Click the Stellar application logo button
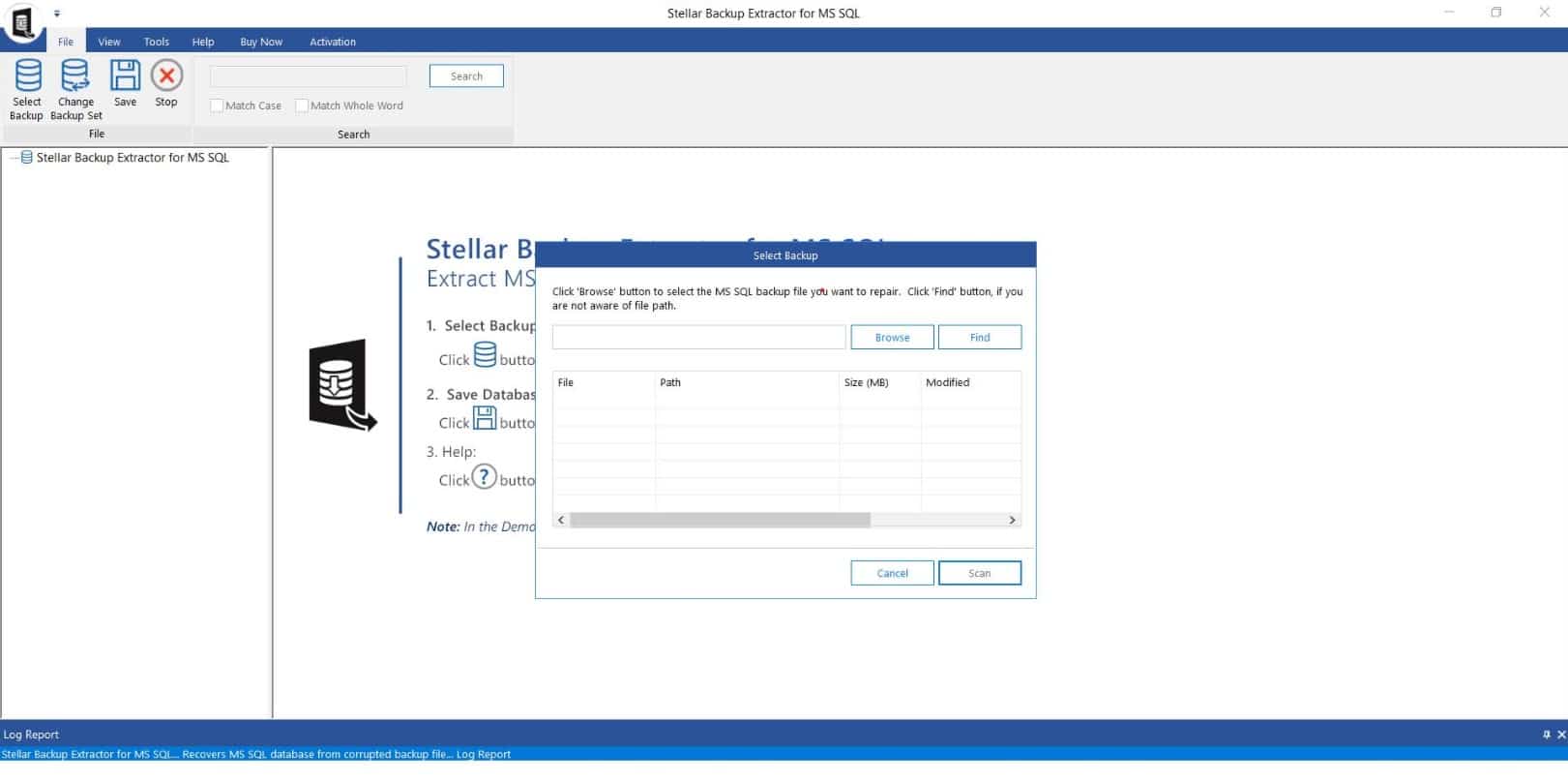 22,21
